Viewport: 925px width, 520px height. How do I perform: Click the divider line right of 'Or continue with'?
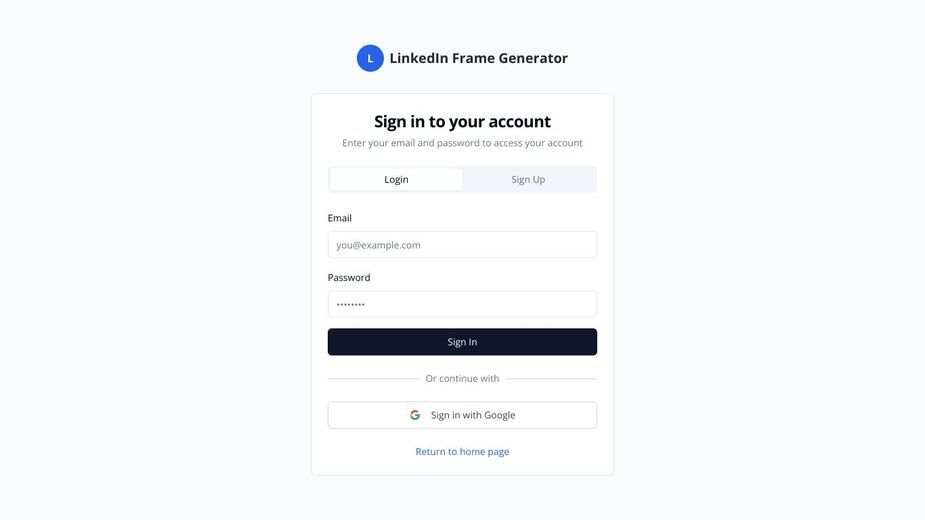click(x=551, y=379)
